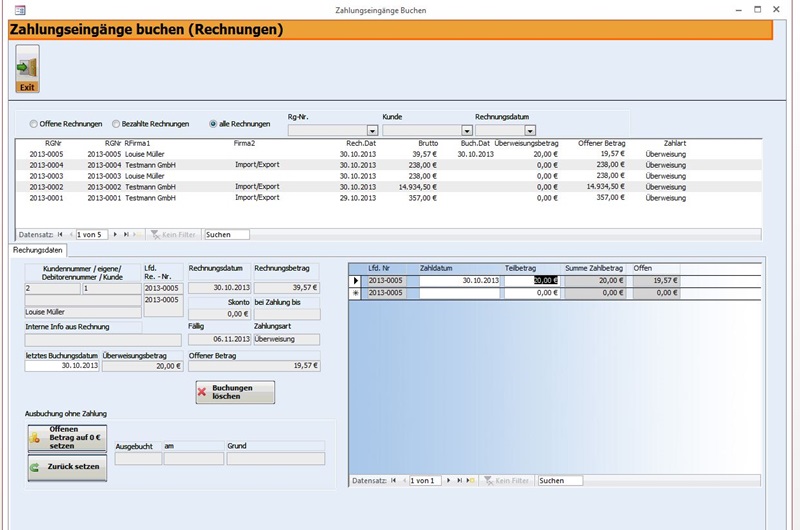The width and height of the screenshot is (800, 530).
Task: Click the Fällig date field 06.11.2013
Action: 219,339
